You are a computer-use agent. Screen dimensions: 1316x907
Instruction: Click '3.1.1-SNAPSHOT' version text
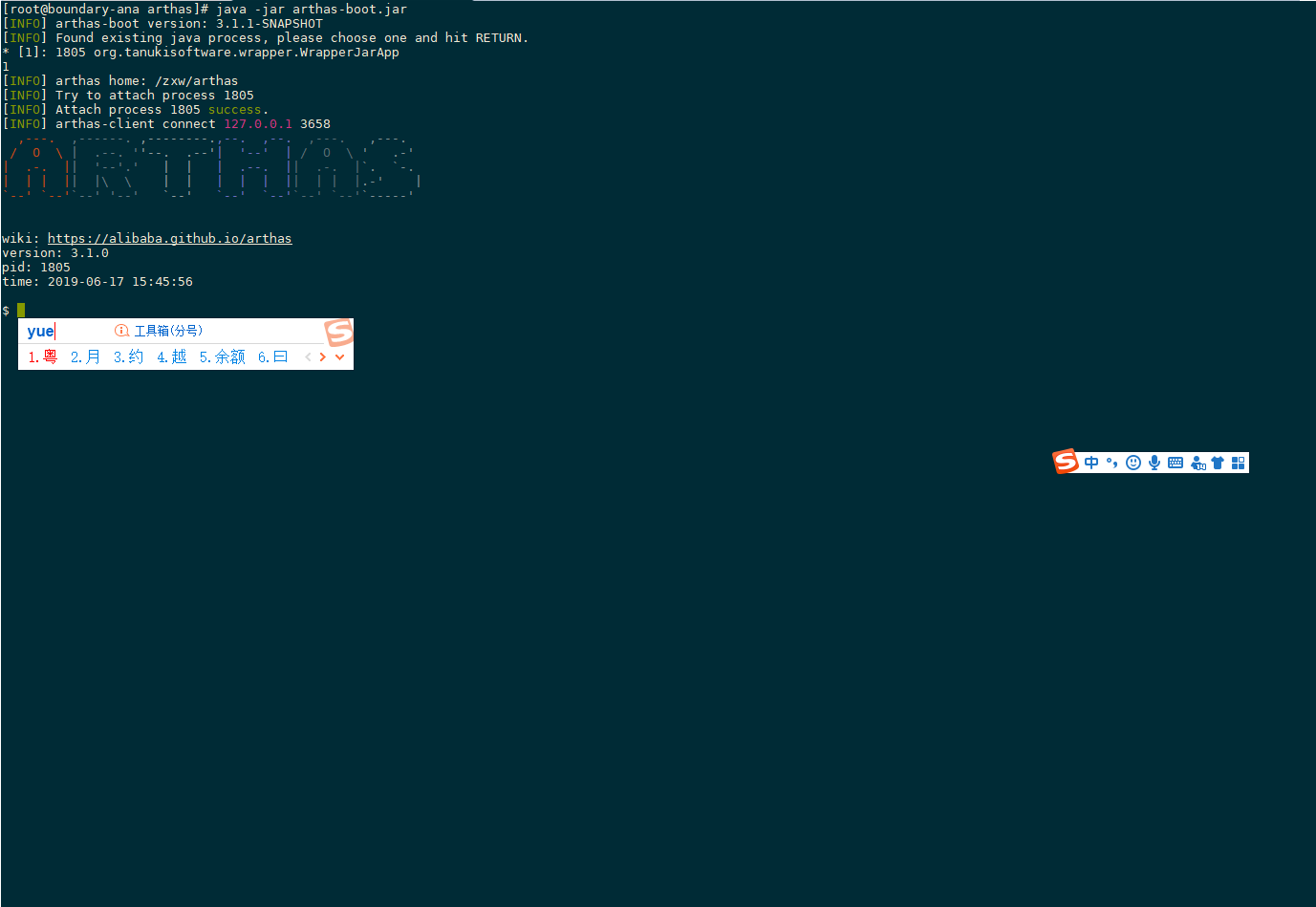[x=270, y=24]
